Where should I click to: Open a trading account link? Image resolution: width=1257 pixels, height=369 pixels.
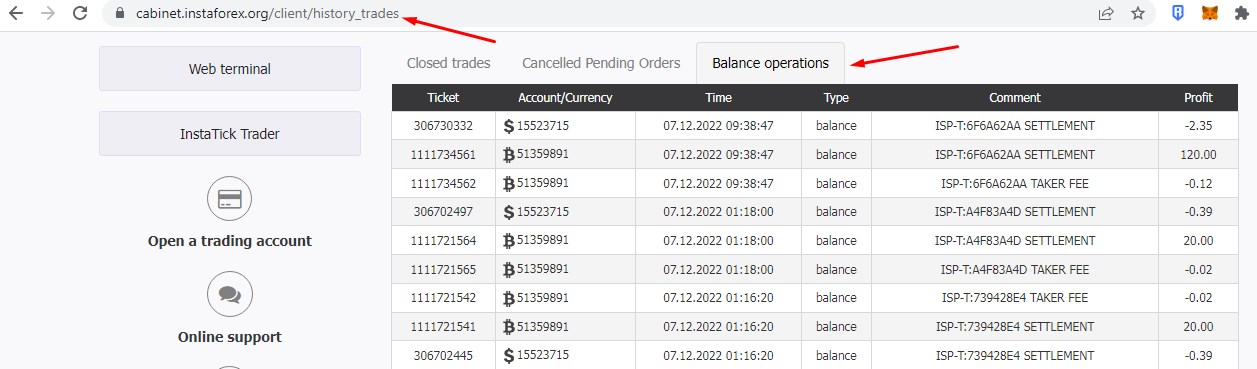pyautogui.click(x=230, y=241)
